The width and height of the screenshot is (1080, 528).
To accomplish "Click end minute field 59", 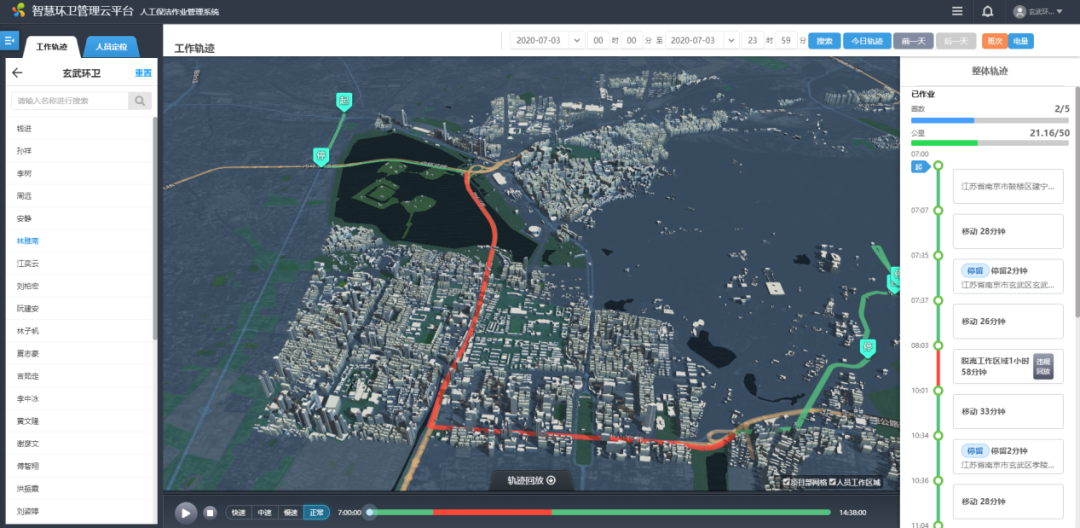I will tap(786, 41).
